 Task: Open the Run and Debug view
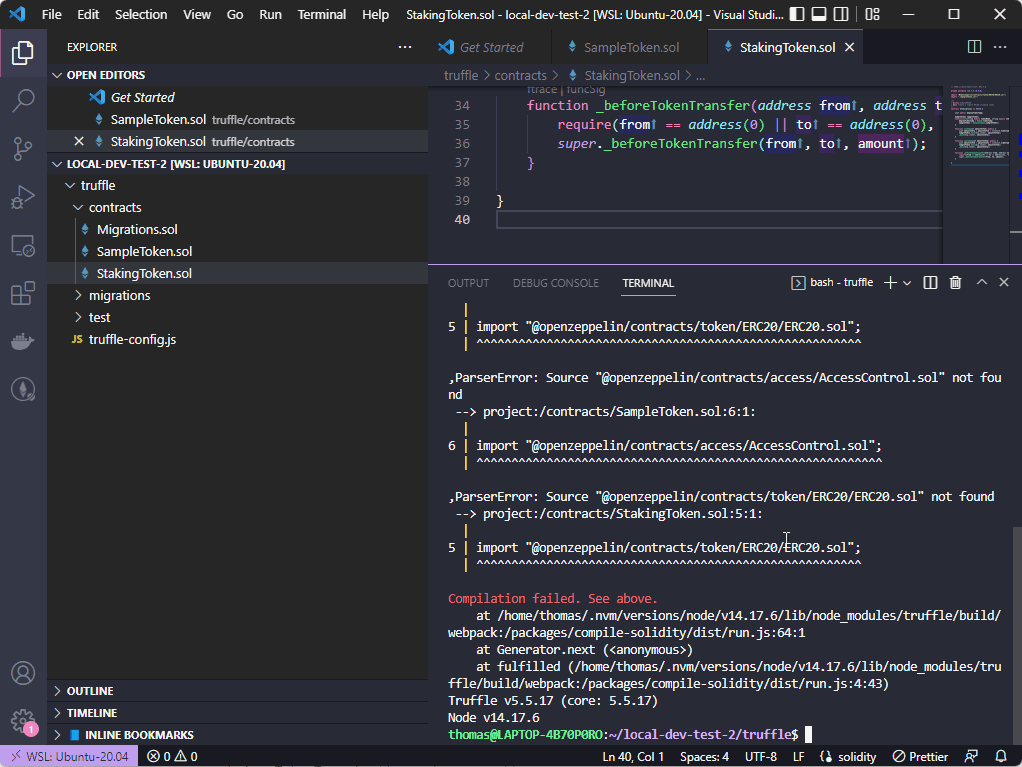click(x=23, y=197)
